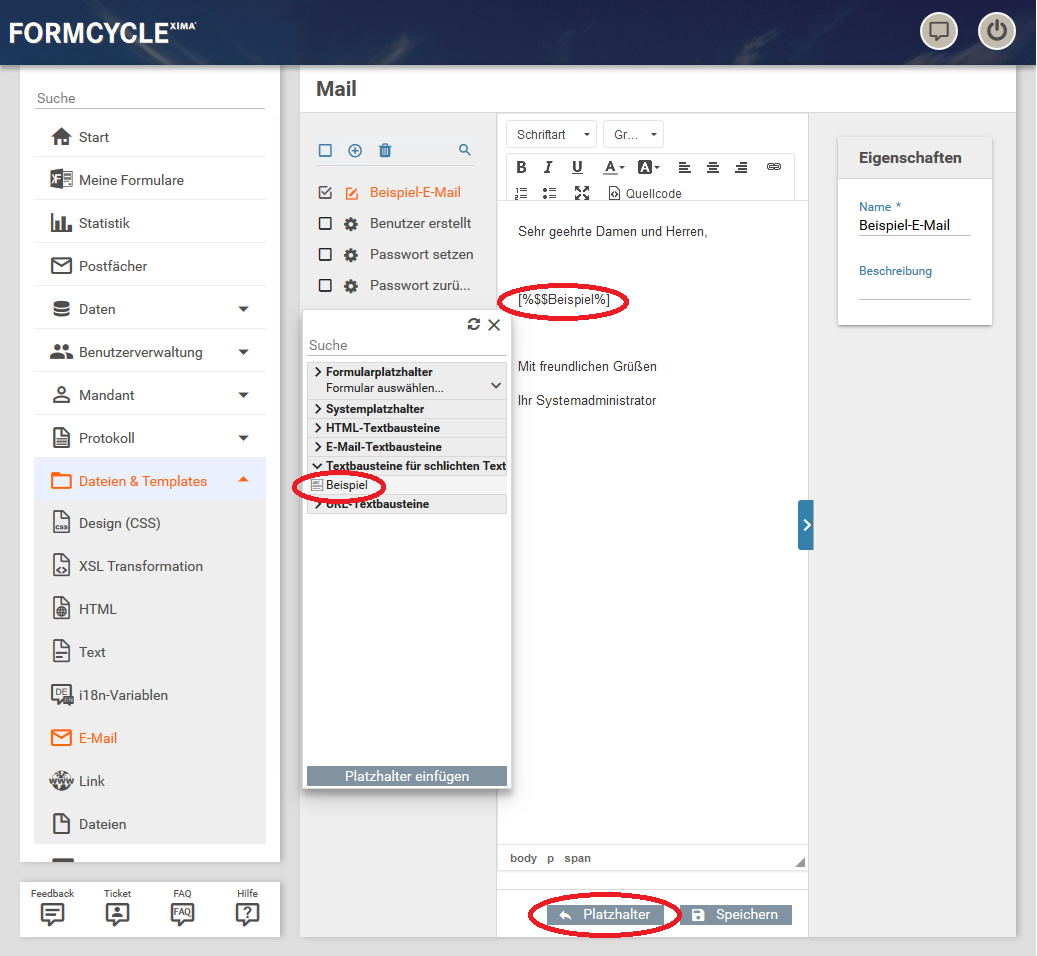Click the Bold formatting icon
Screen dimensions: 1037x956
click(x=521, y=167)
